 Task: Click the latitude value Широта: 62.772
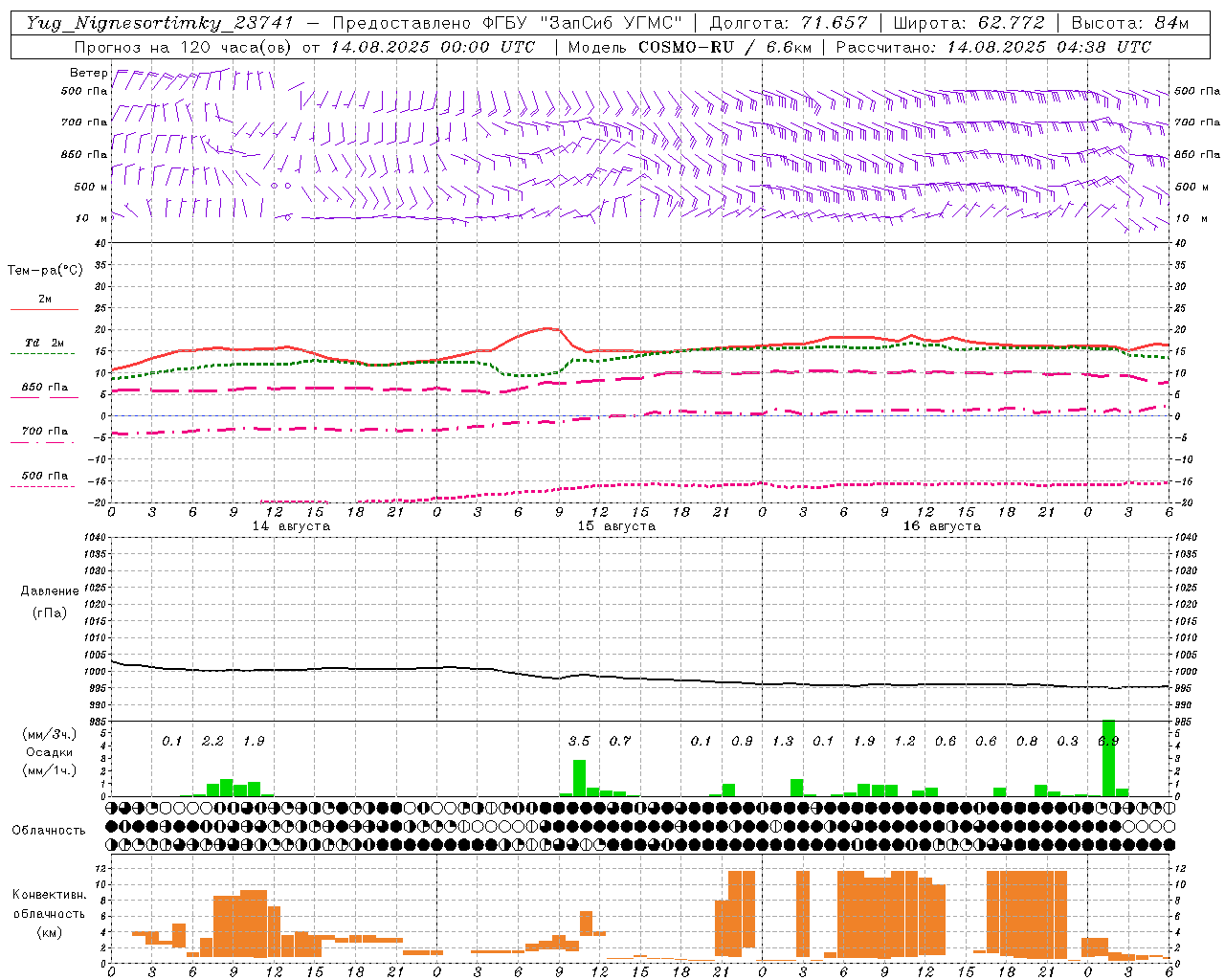[x=969, y=23]
